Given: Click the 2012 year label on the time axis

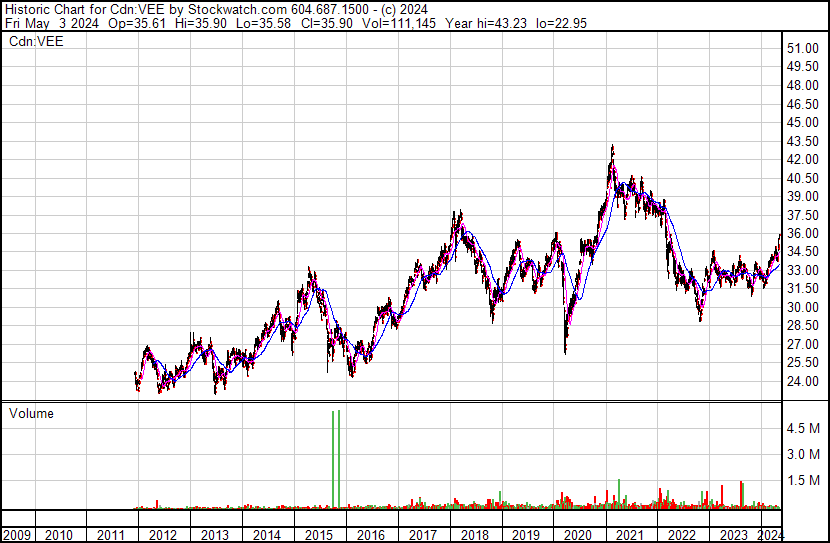Looking at the screenshot, I should (162, 535).
